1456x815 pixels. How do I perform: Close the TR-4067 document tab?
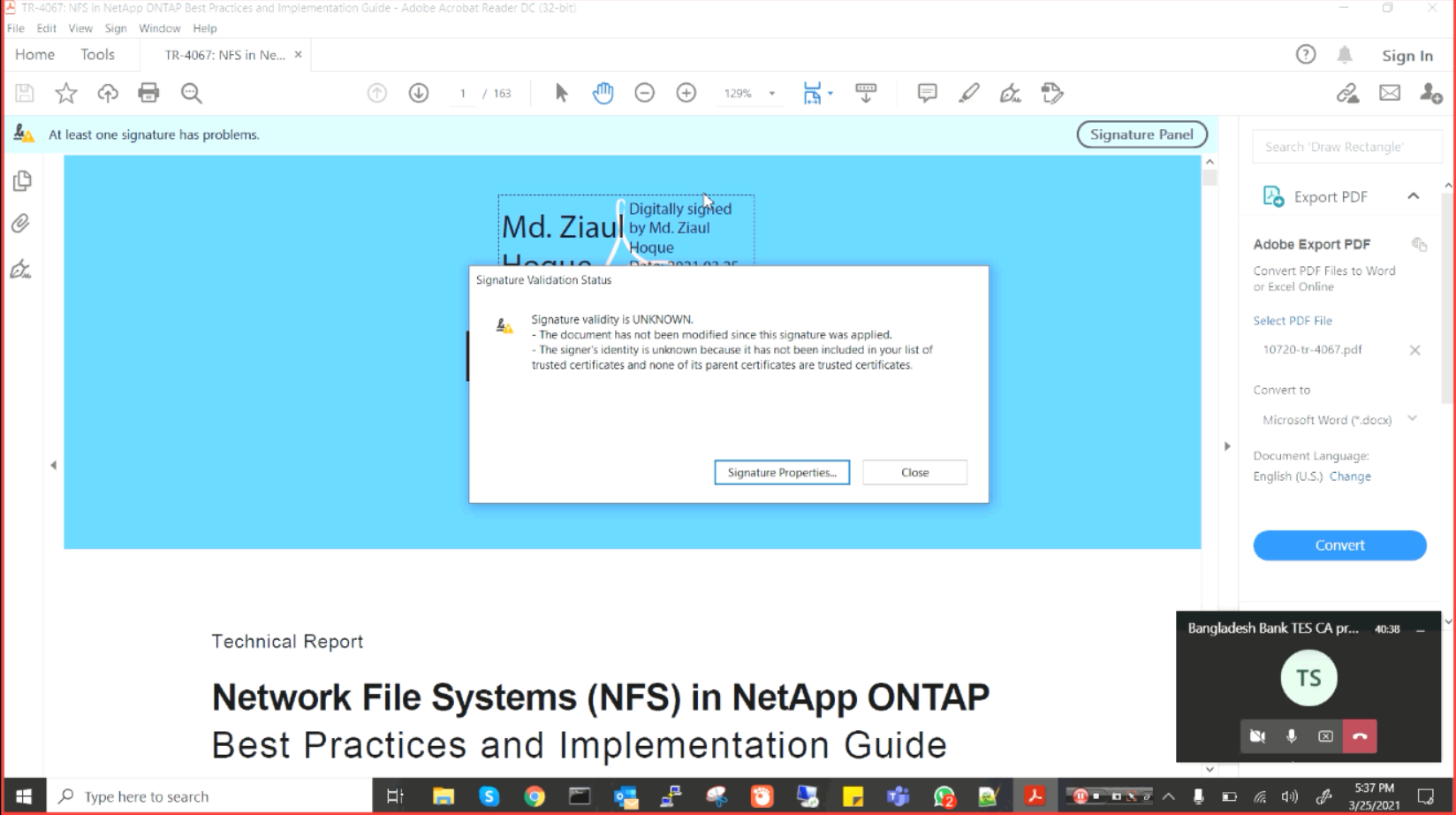299,55
